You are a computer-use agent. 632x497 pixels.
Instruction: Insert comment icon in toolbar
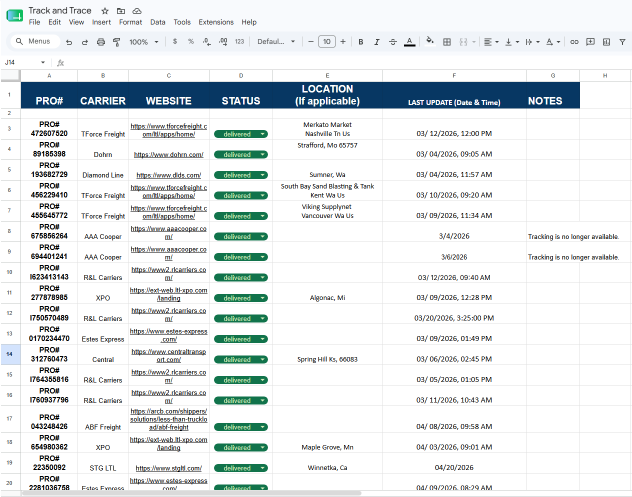tap(590, 42)
